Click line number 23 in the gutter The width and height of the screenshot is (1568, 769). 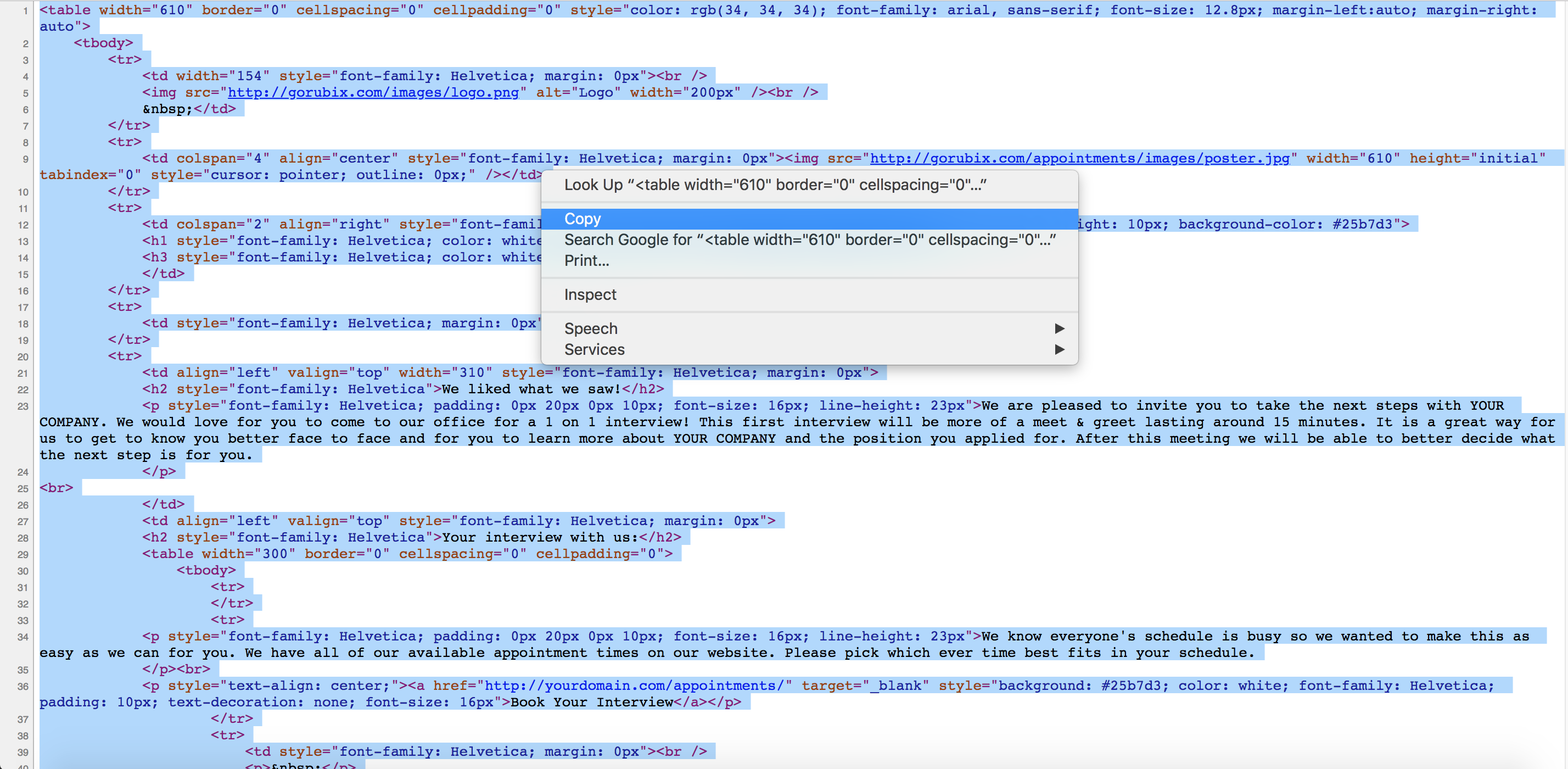(x=23, y=406)
